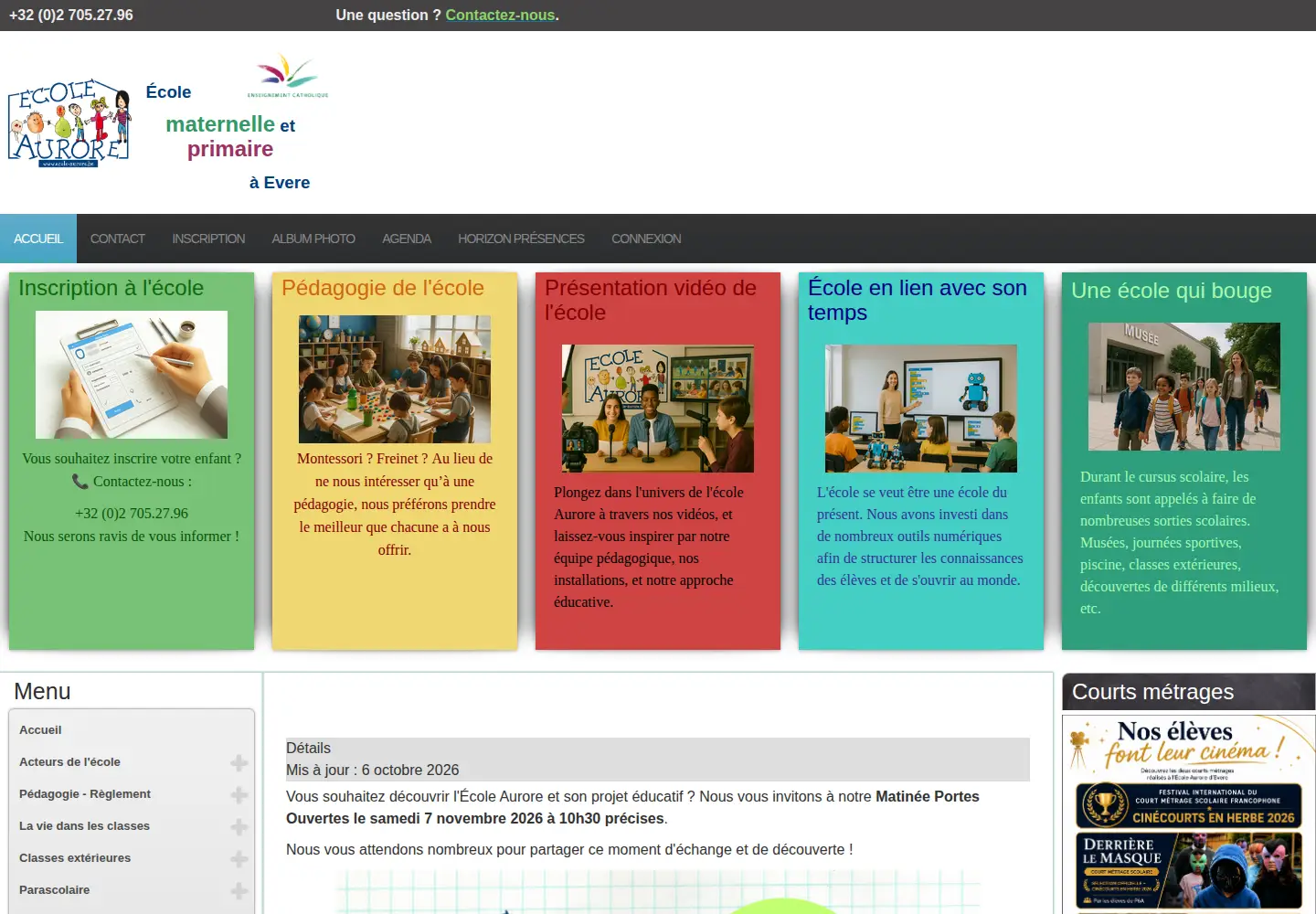Click the Connexion menu item
The height and width of the screenshot is (914, 1316).
click(x=646, y=239)
